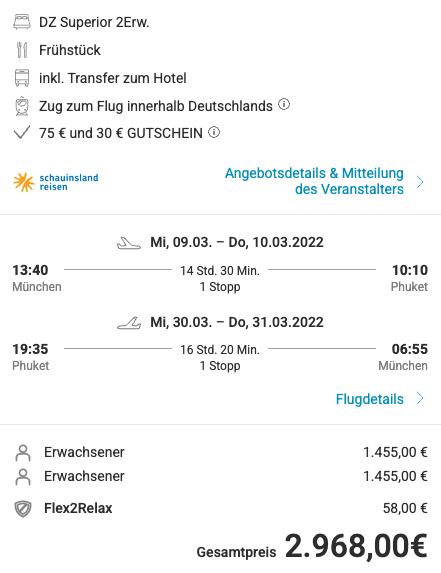Open info icon beside GUTSCHEIN text
Viewport: 441px width, 573px height.
(x=214, y=132)
